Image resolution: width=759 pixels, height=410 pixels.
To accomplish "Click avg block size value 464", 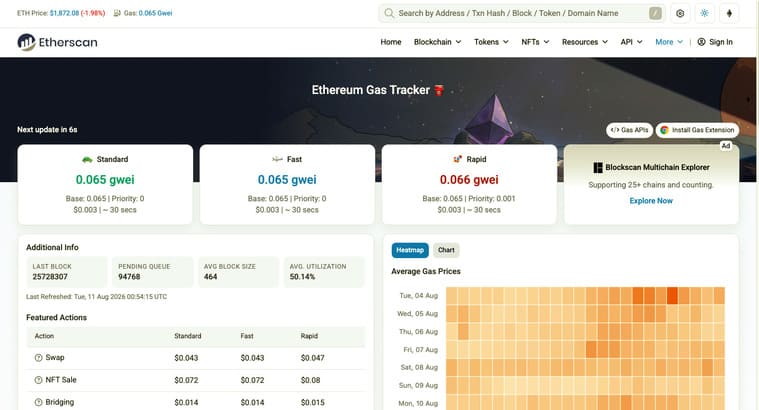I will (x=211, y=277).
